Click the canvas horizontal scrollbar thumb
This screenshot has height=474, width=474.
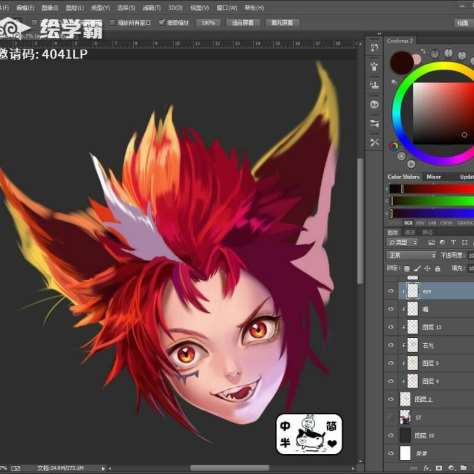pos(229,468)
